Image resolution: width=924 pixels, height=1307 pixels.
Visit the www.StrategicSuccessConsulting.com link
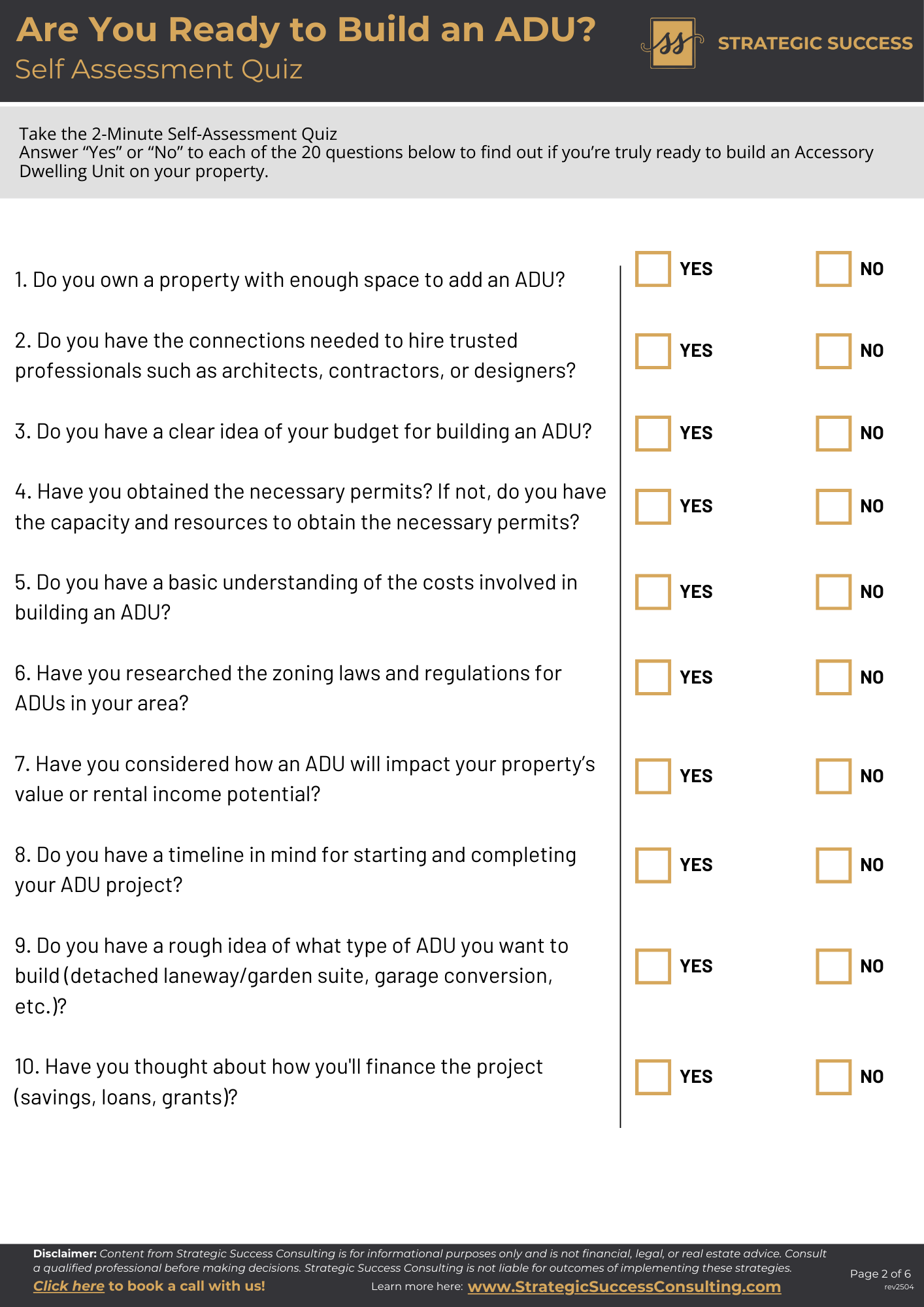tap(624, 1287)
